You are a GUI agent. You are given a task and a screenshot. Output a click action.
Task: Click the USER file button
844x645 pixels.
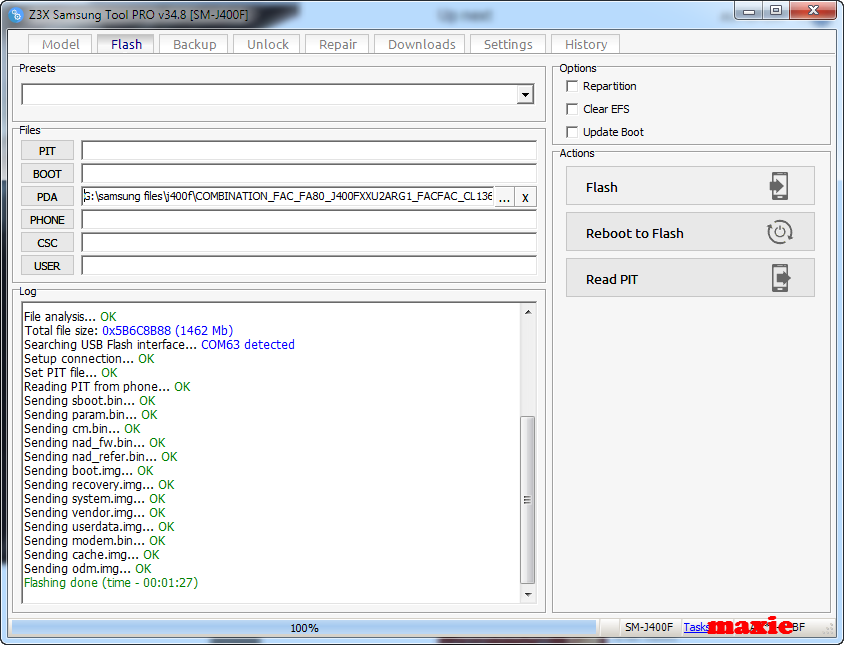coord(47,266)
